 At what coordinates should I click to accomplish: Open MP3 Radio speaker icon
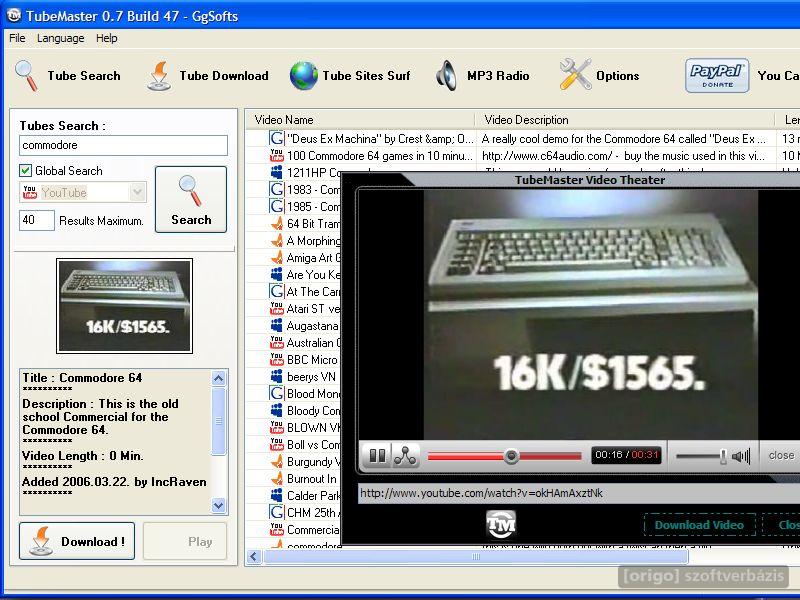[446, 76]
